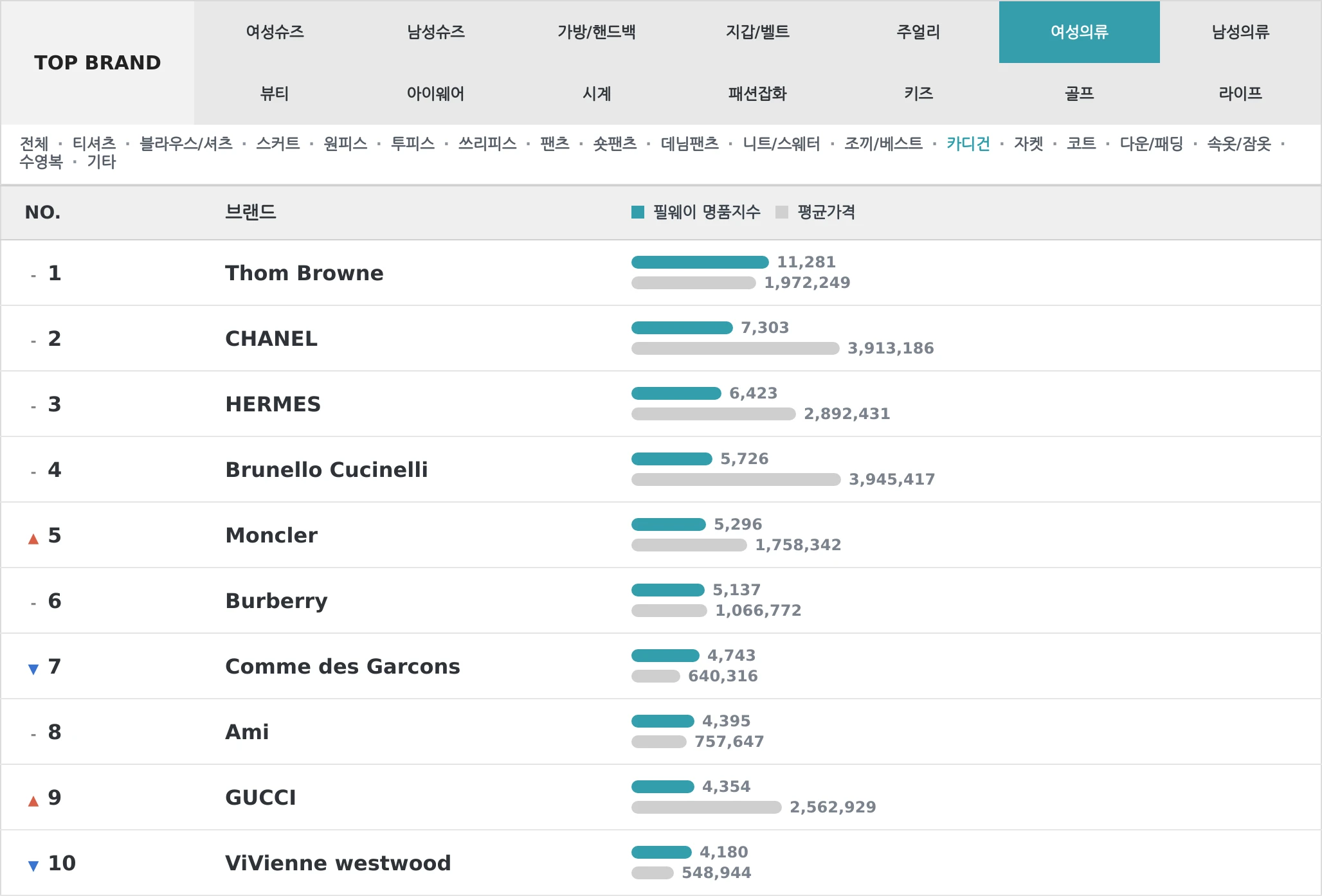Choose the 기타 subcategory
The height and width of the screenshot is (896, 1322).
click(102, 161)
